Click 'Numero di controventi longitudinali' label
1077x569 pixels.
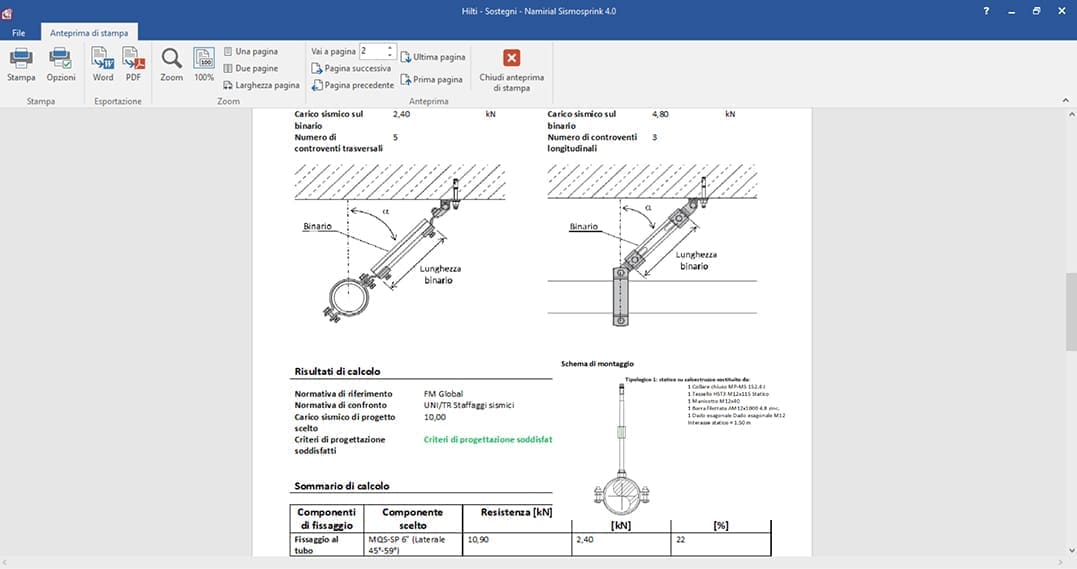tap(592, 143)
